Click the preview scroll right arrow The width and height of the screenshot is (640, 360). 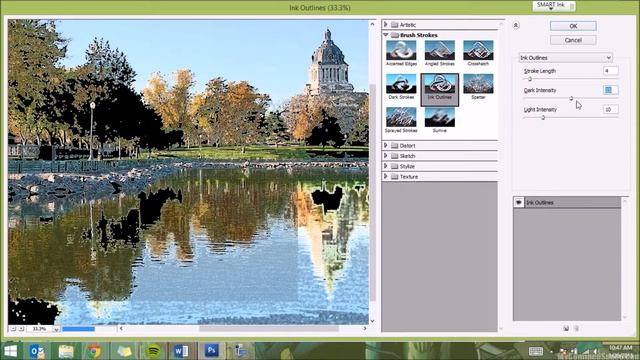(365, 329)
